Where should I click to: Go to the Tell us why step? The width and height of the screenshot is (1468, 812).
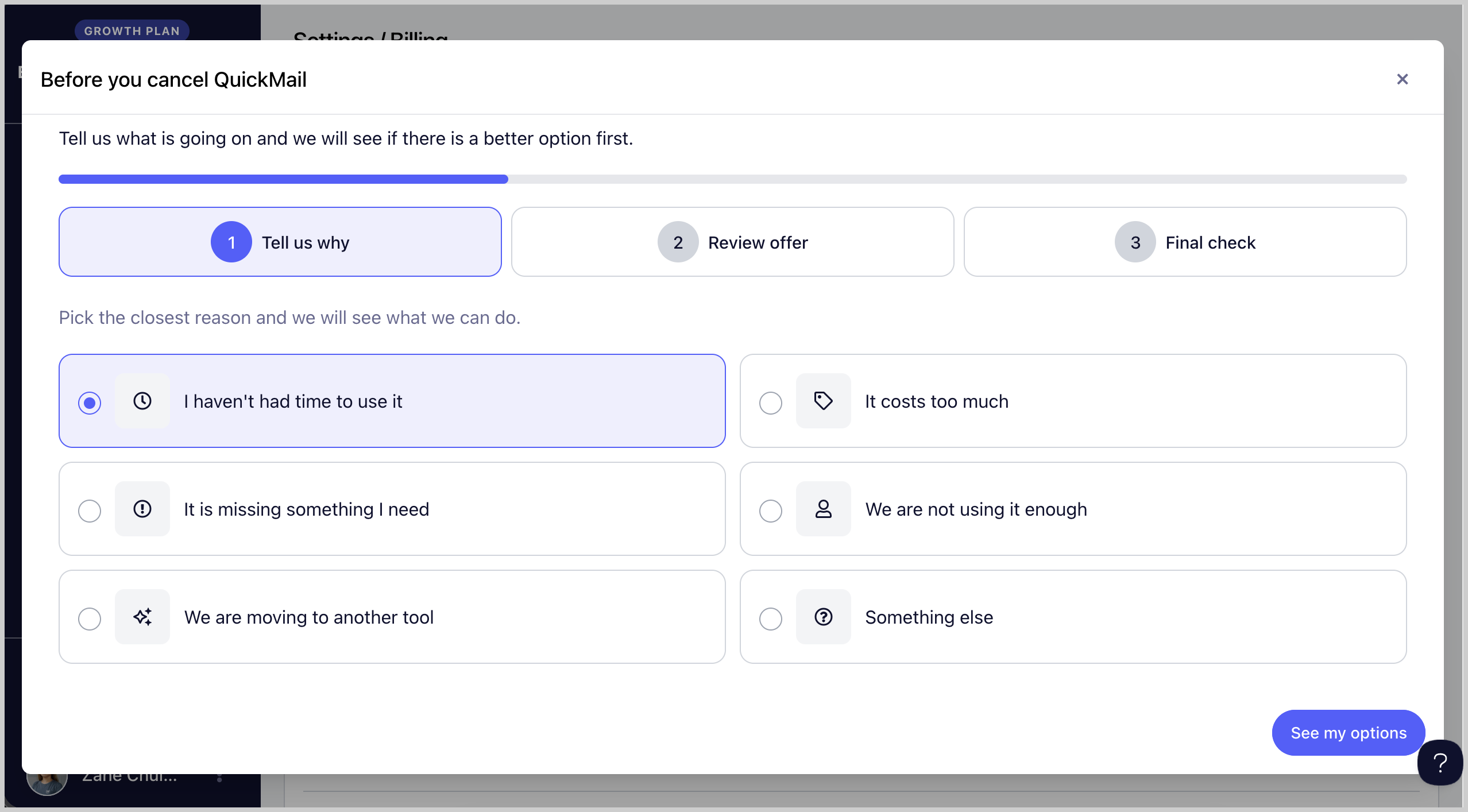280,242
